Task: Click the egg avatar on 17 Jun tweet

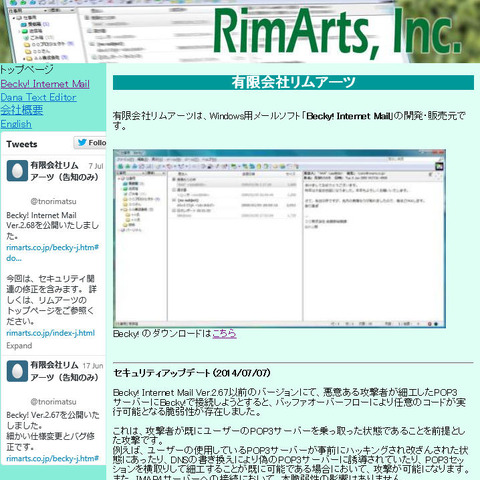Action: click(x=17, y=371)
